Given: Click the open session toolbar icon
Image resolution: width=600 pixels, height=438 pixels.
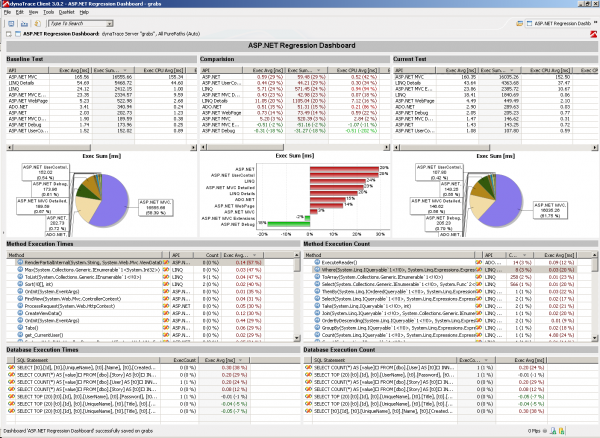Looking at the screenshot, I should pos(24,24).
